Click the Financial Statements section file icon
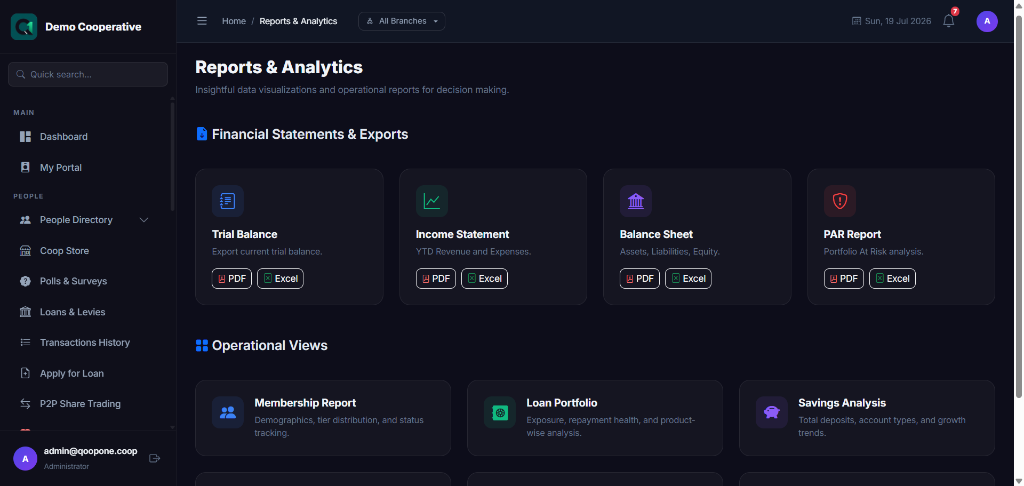Screen dimensions: 1024x486 [202, 134]
